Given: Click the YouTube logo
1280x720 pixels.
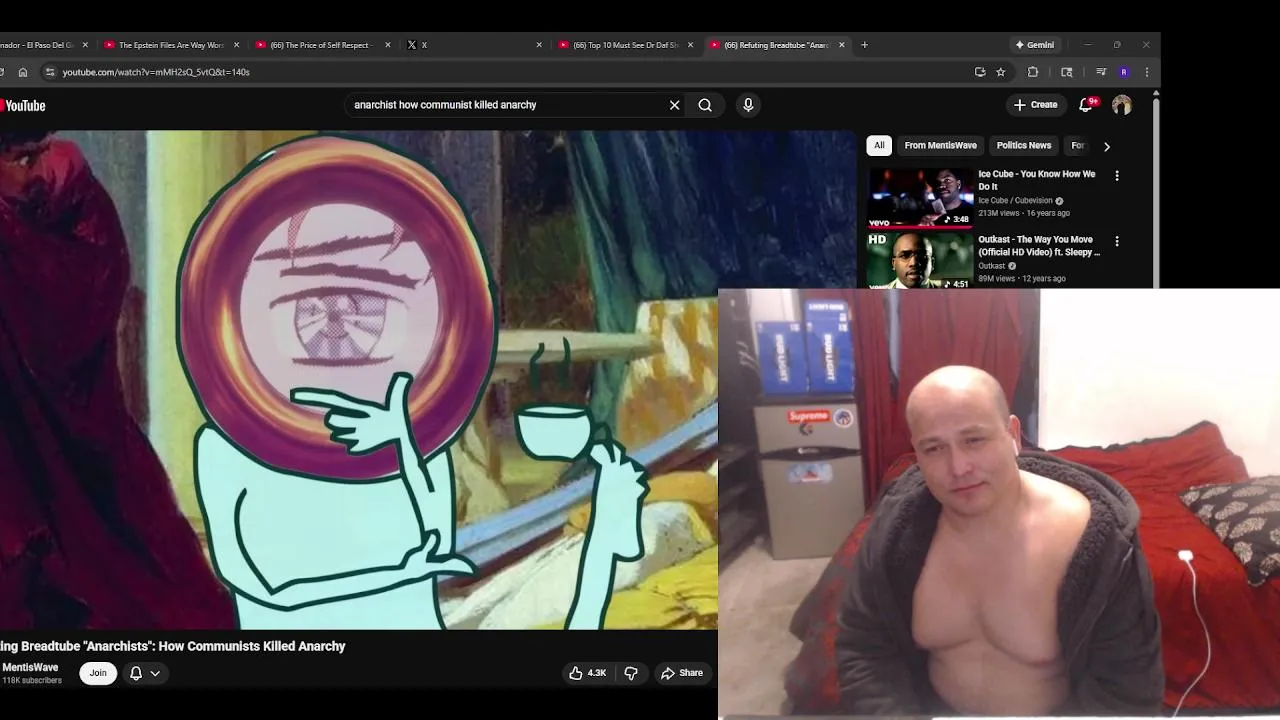Looking at the screenshot, I should 22,106.
